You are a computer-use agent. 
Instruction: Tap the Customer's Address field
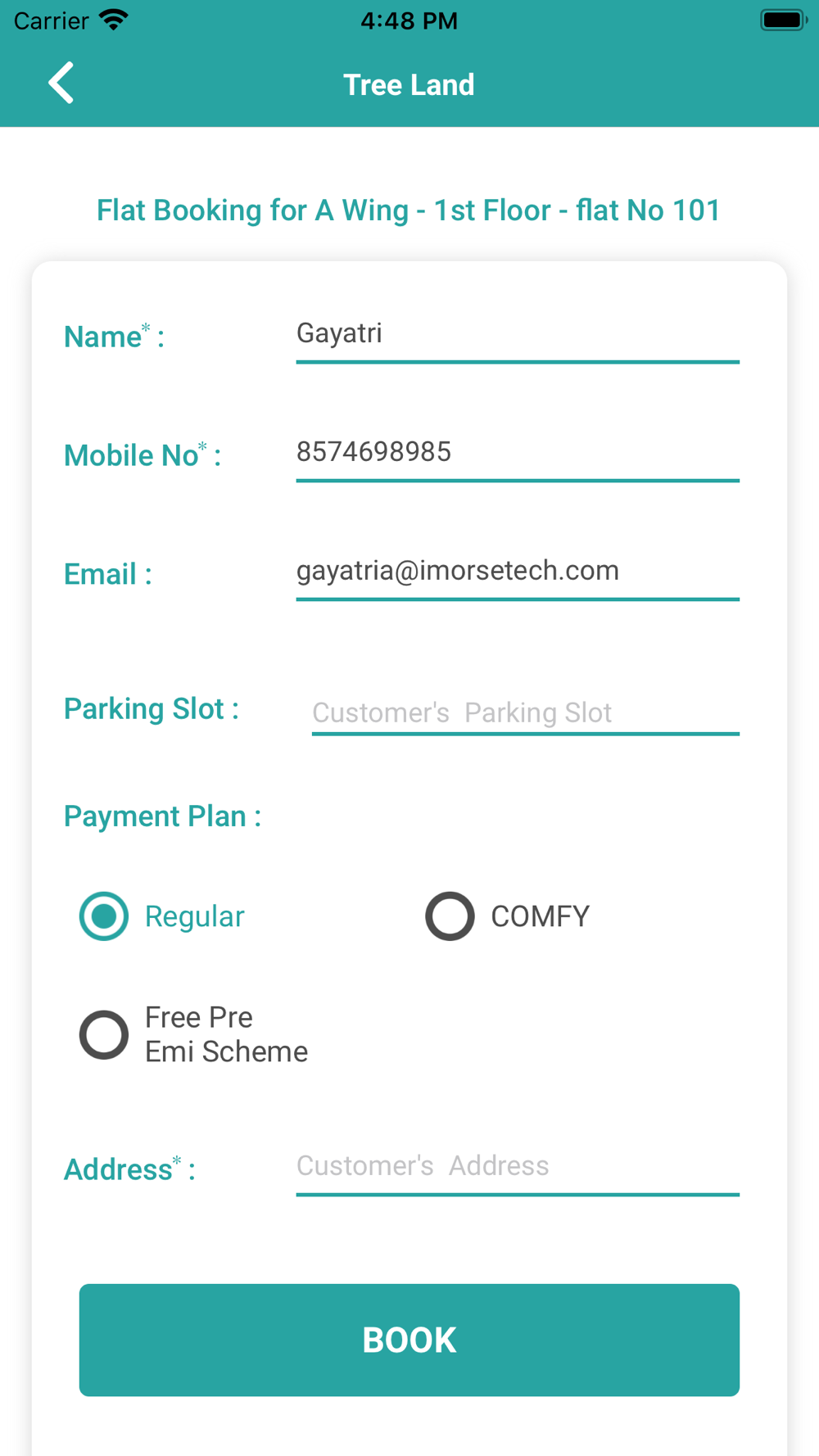click(517, 1166)
